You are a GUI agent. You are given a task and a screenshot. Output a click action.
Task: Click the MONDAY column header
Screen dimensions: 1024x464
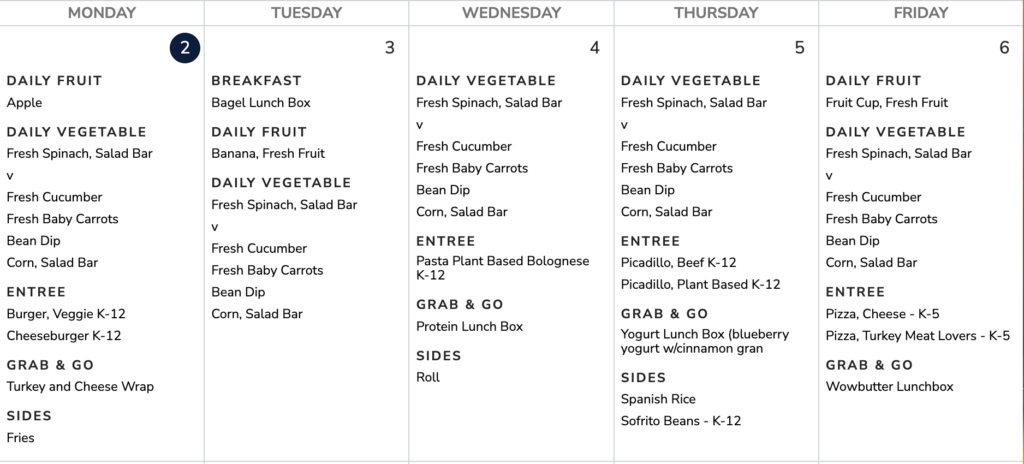point(102,13)
